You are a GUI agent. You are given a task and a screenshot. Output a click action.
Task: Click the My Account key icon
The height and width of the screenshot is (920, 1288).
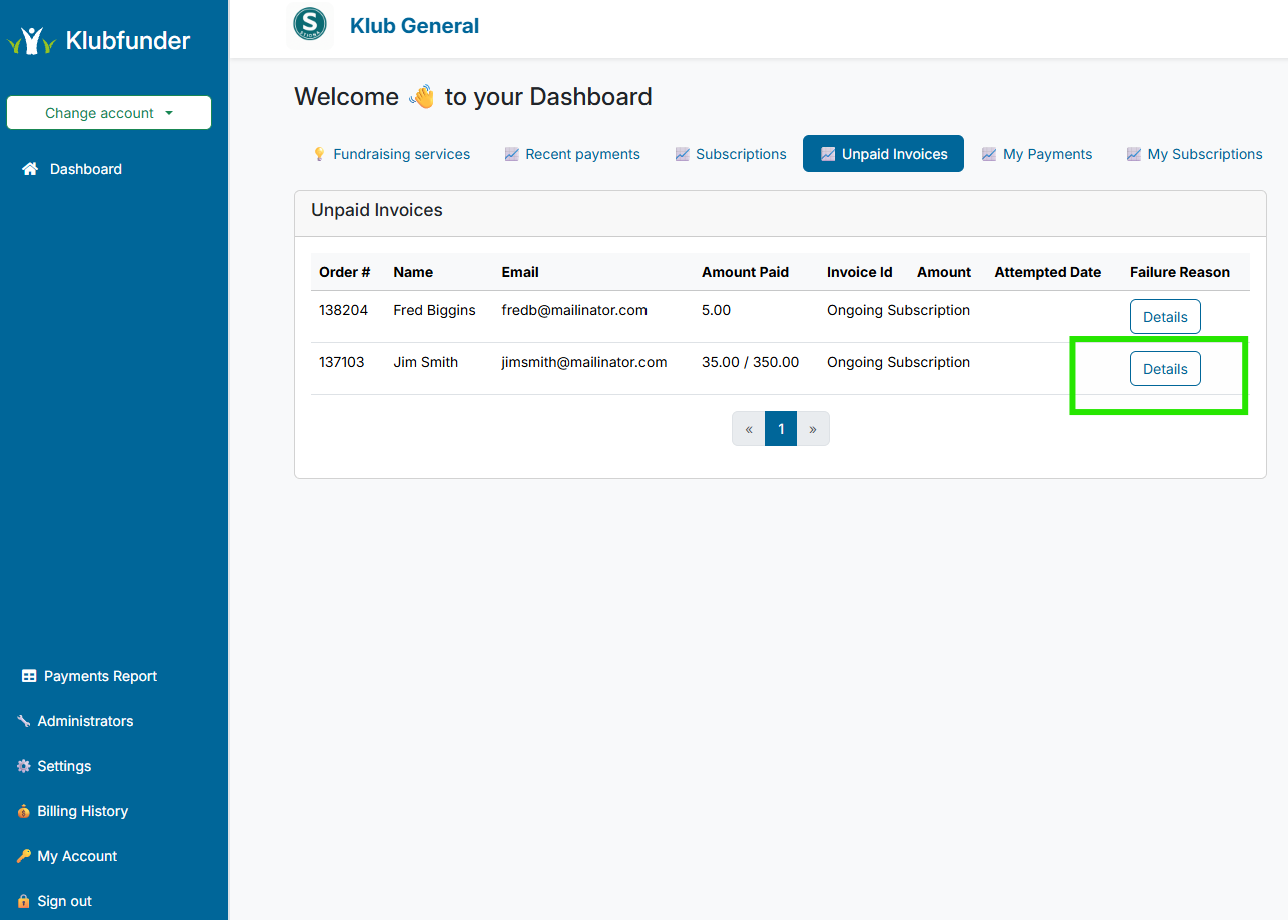coord(24,856)
